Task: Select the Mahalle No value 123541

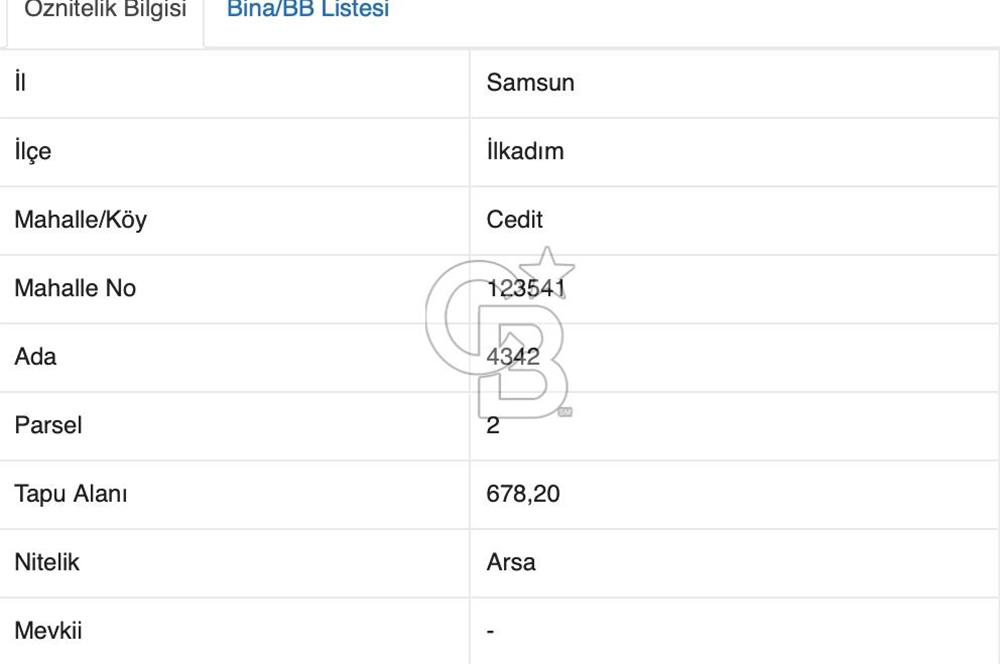Action: pos(526,288)
